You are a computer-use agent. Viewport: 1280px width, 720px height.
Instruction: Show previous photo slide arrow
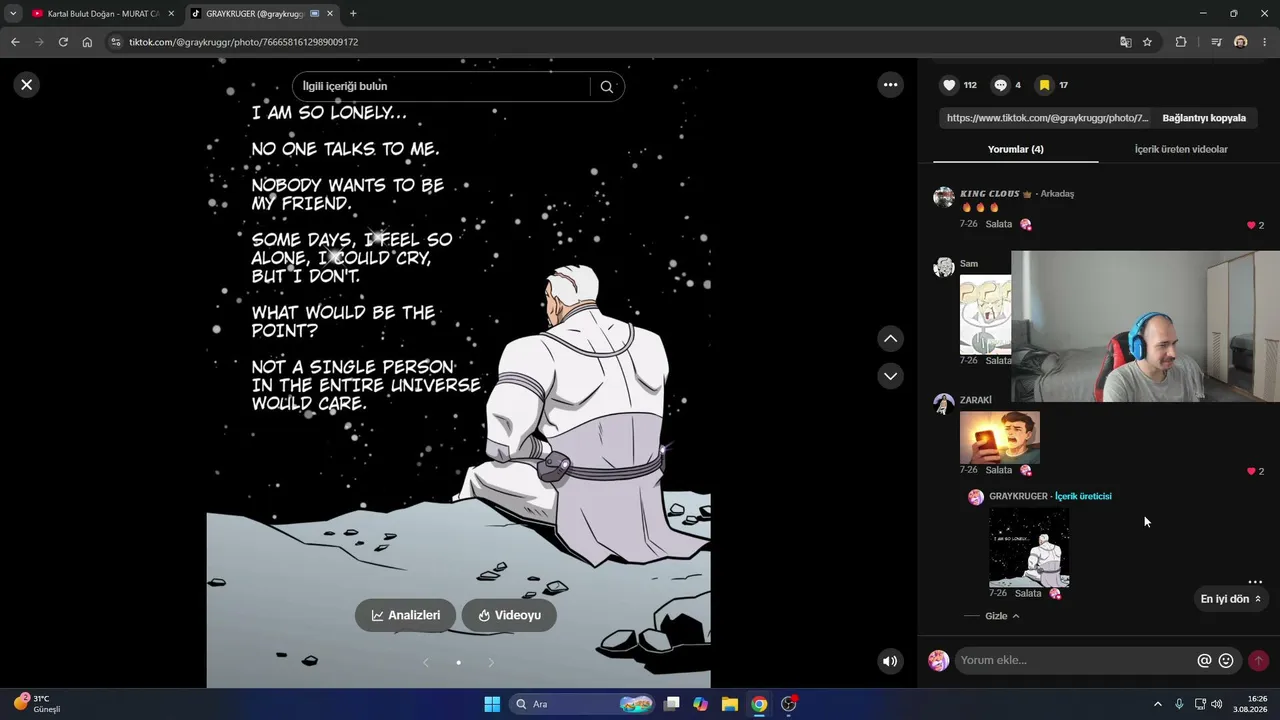[426, 662]
